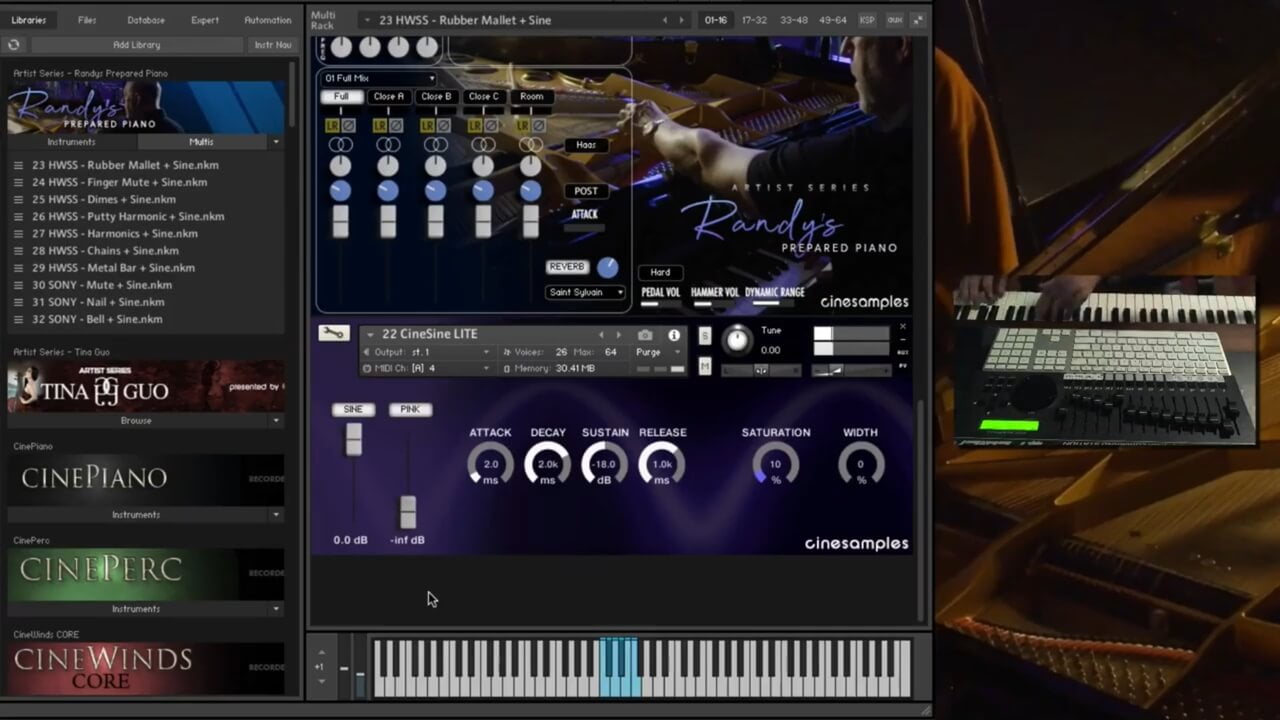Enable the Room mic channel

click(x=531, y=97)
